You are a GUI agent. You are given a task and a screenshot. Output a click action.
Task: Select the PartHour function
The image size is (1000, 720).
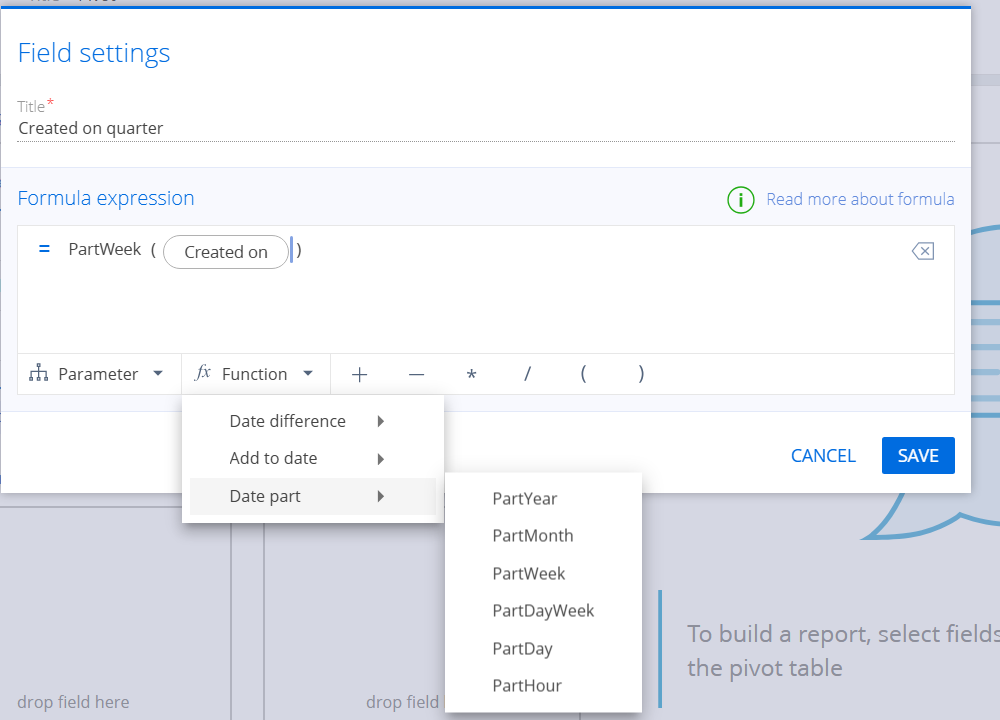(x=527, y=686)
